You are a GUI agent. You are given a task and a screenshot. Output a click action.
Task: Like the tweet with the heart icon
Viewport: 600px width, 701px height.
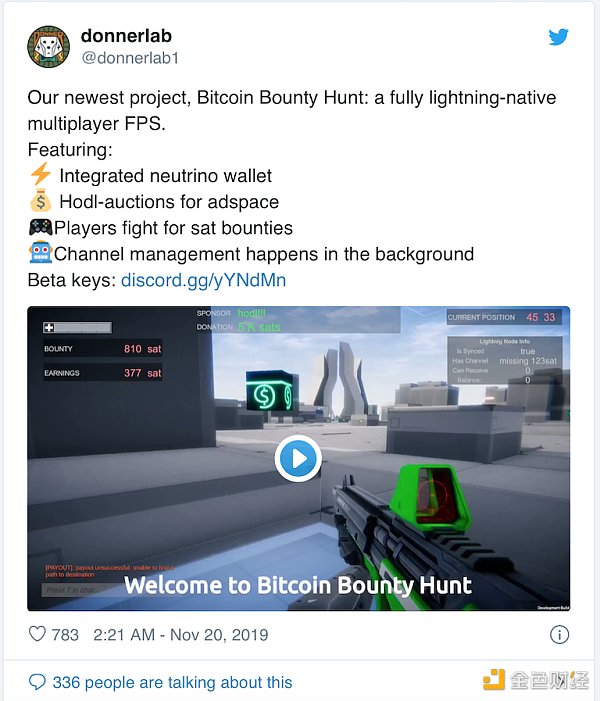37,634
